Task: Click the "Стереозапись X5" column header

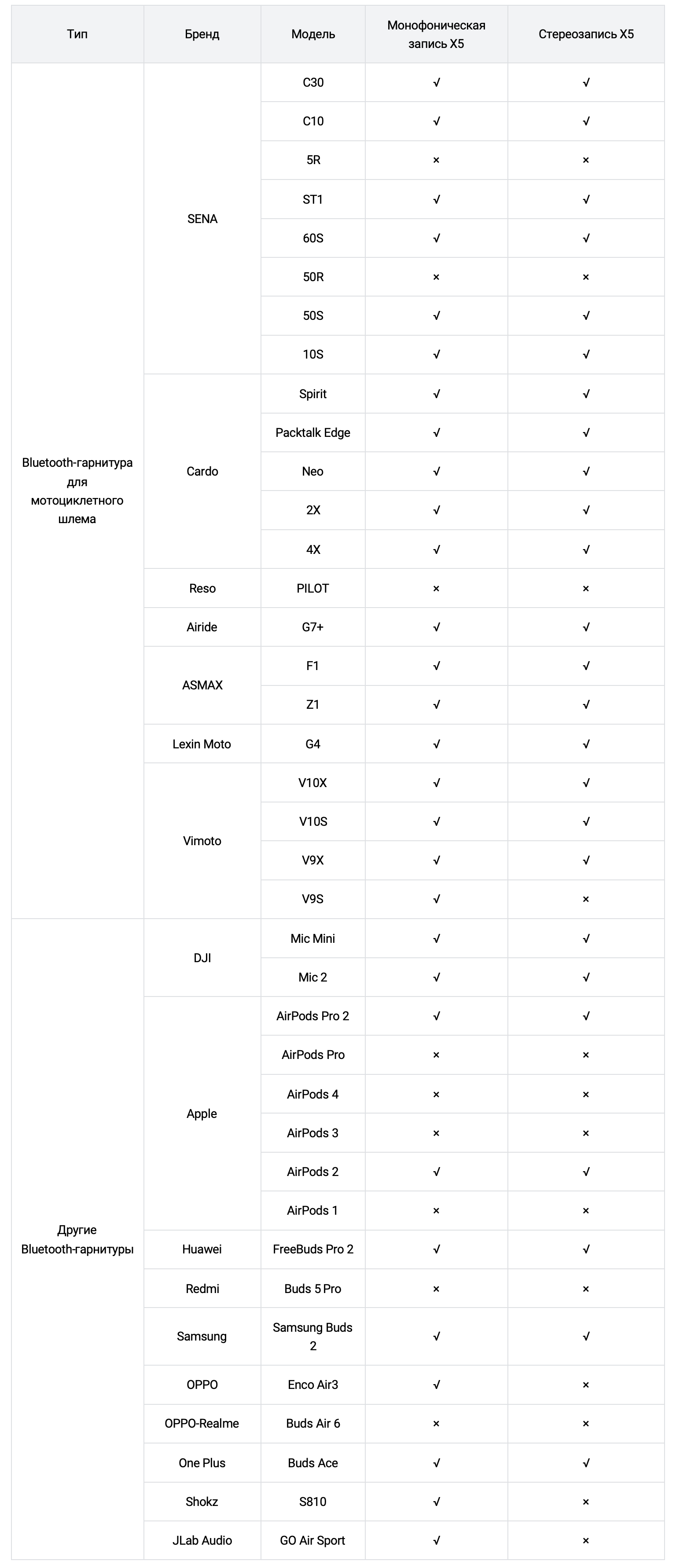Action: point(586,34)
